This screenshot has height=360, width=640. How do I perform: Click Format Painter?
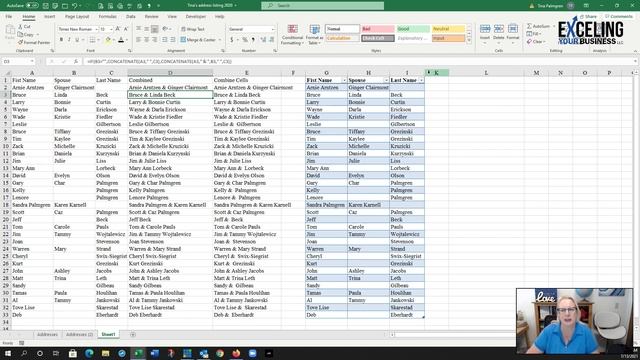click(x=34, y=42)
